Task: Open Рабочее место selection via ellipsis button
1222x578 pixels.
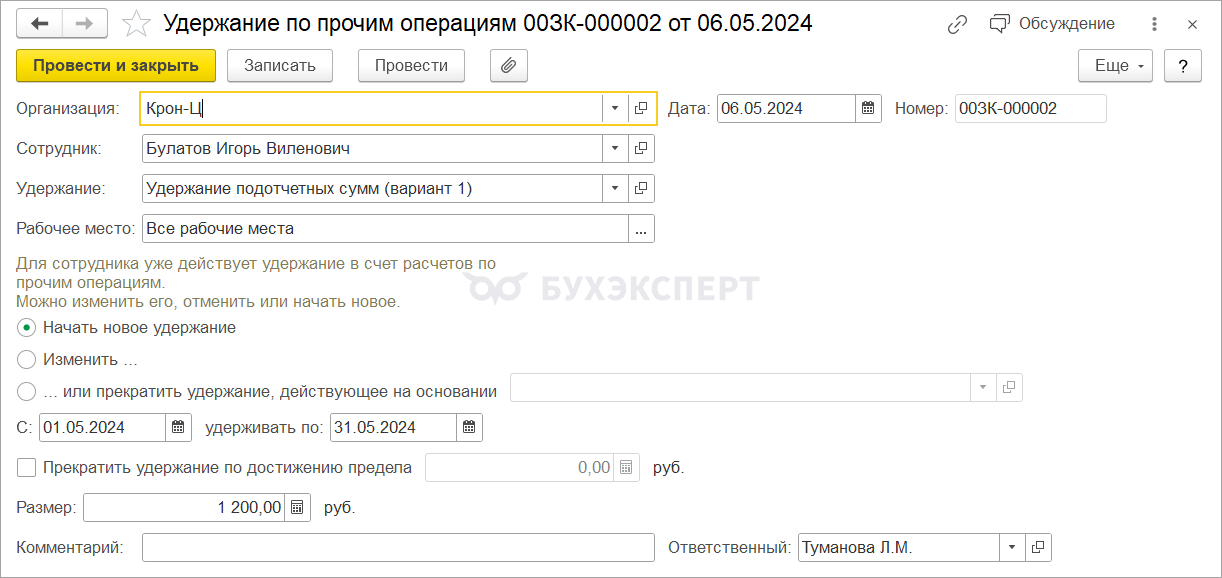Action: point(641,229)
